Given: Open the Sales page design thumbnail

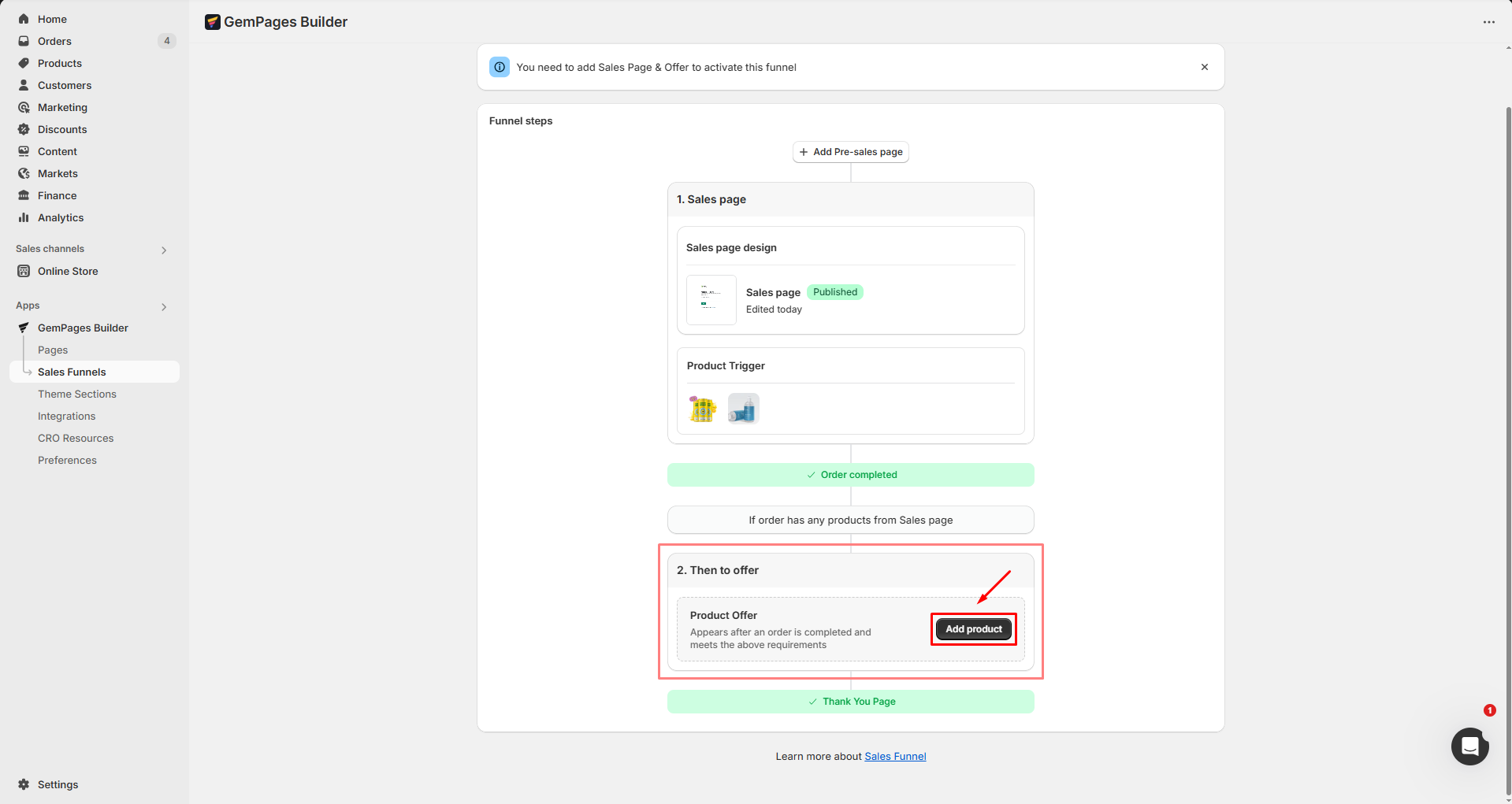Looking at the screenshot, I should [711, 300].
